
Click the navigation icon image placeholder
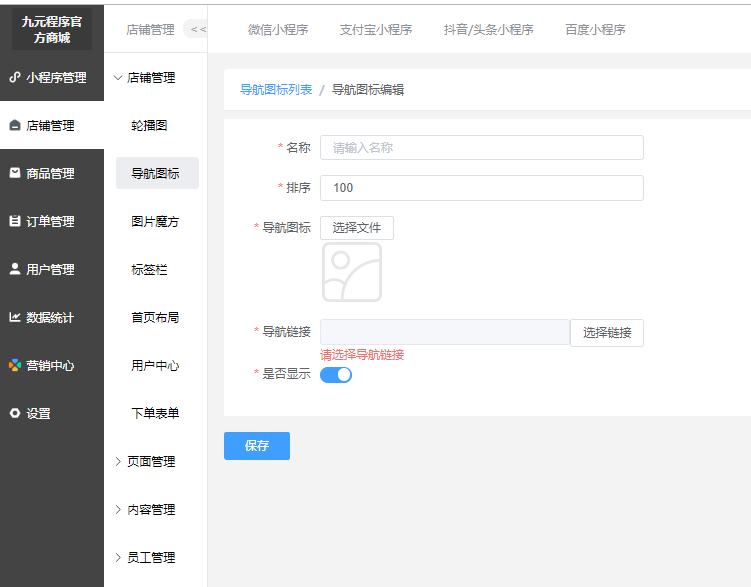tap(352, 272)
